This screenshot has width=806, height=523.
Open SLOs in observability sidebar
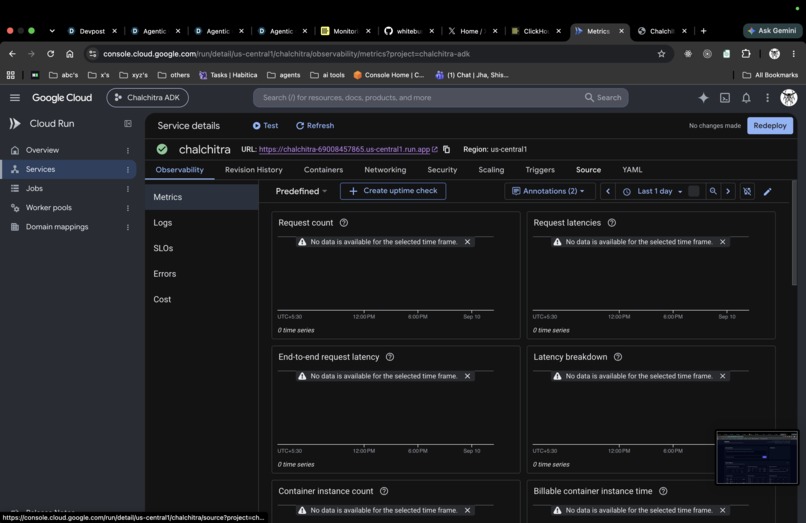pos(202,248)
